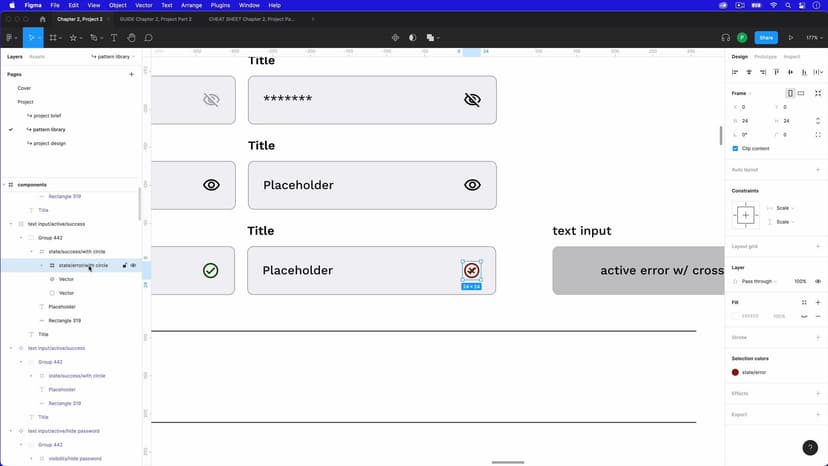Toggle the Clip content checkbox
The width and height of the screenshot is (828, 466).
click(735, 148)
